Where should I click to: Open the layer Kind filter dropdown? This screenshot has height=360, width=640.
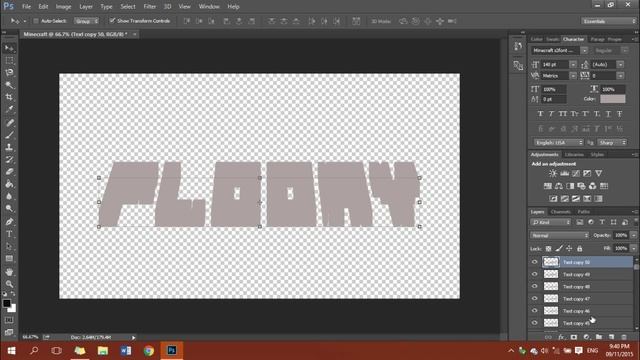pos(551,222)
